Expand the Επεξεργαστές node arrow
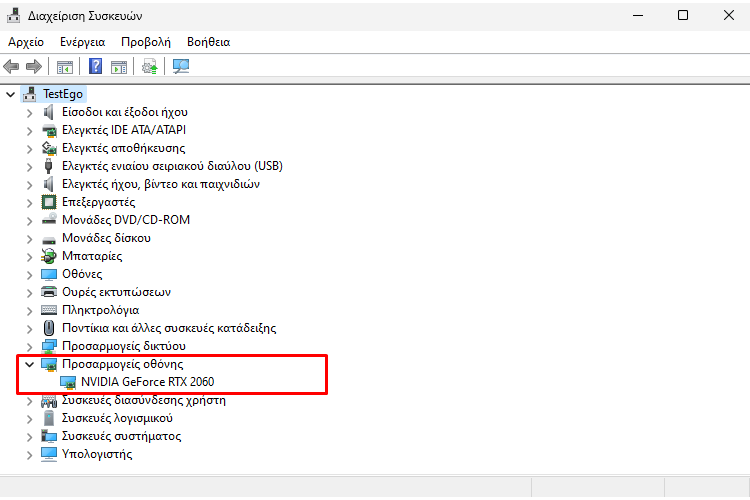The image size is (750, 500). pos(30,202)
